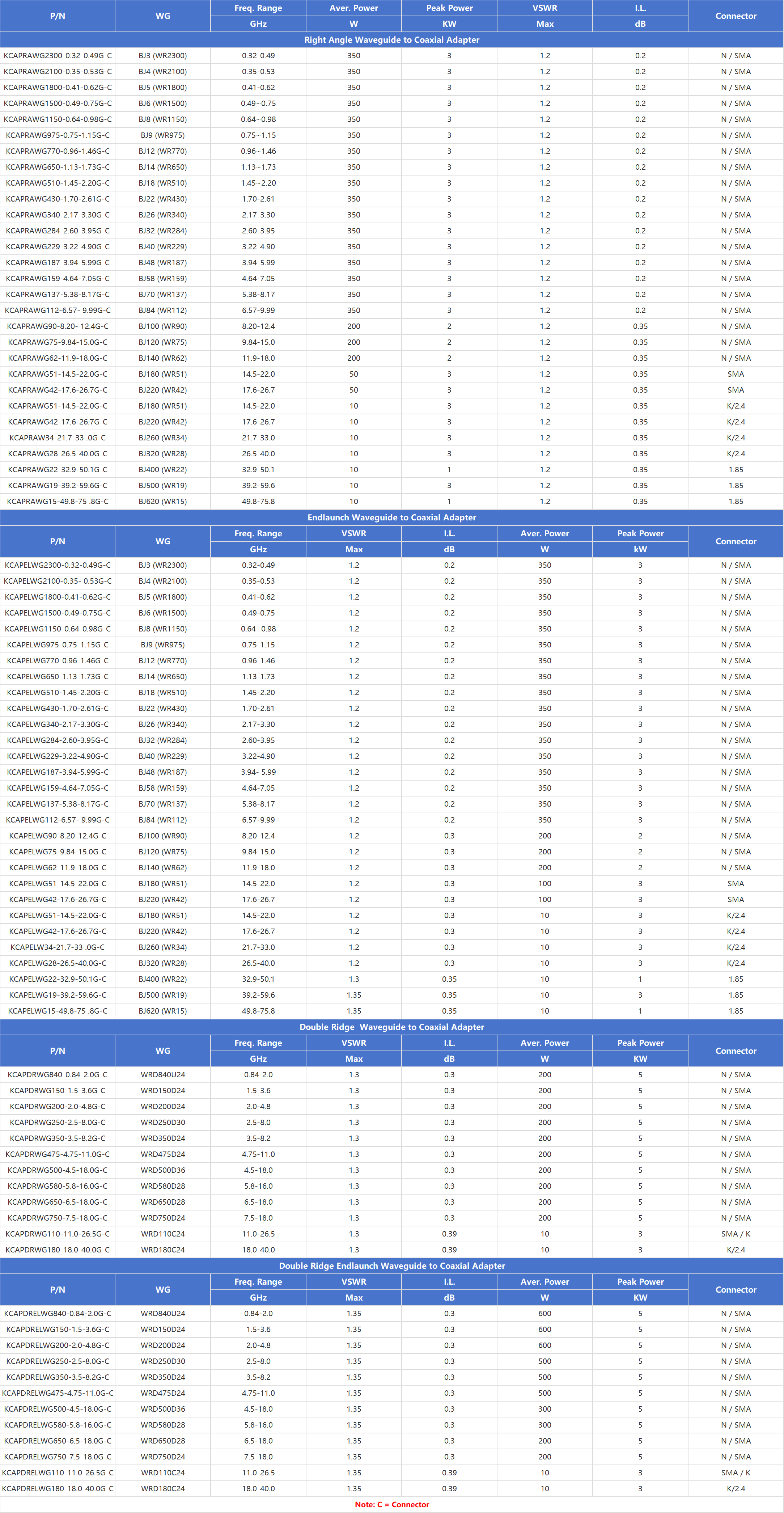Screen dimensions: 784x1513
Task: Select part number KCAPRAW34-21.7-33 .0G-C
Action: pyautogui.click(x=58, y=438)
